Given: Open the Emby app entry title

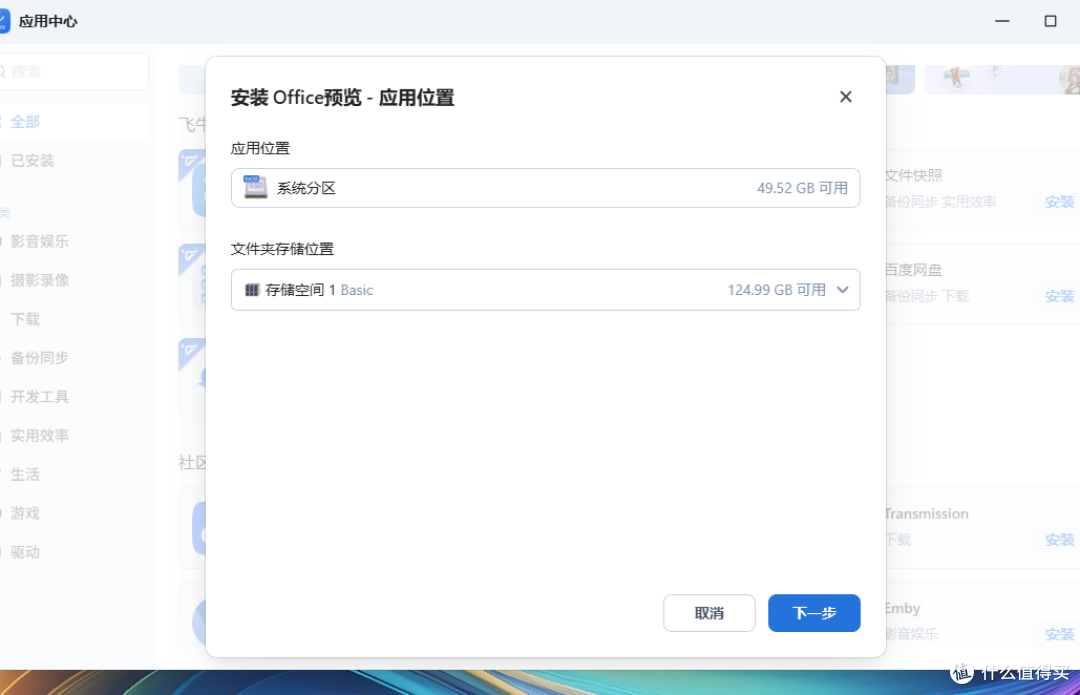Looking at the screenshot, I should tap(902, 608).
